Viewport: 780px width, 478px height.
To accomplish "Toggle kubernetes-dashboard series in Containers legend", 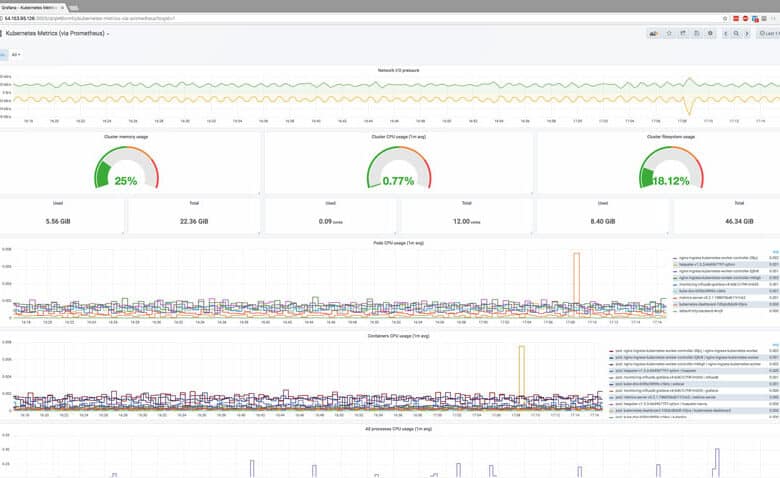I will coord(673,410).
